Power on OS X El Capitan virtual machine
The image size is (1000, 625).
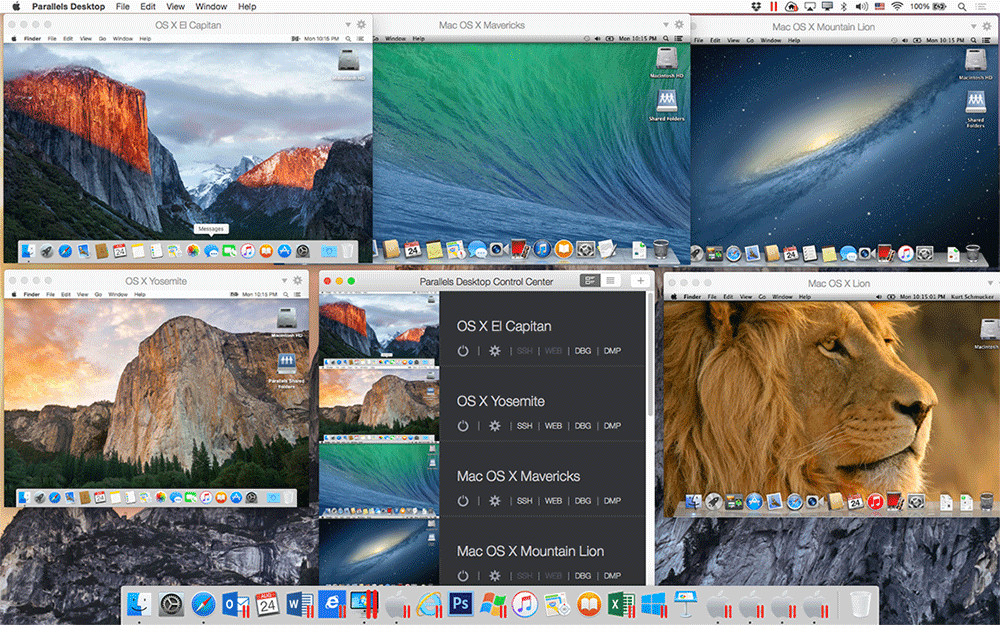tap(462, 351)
